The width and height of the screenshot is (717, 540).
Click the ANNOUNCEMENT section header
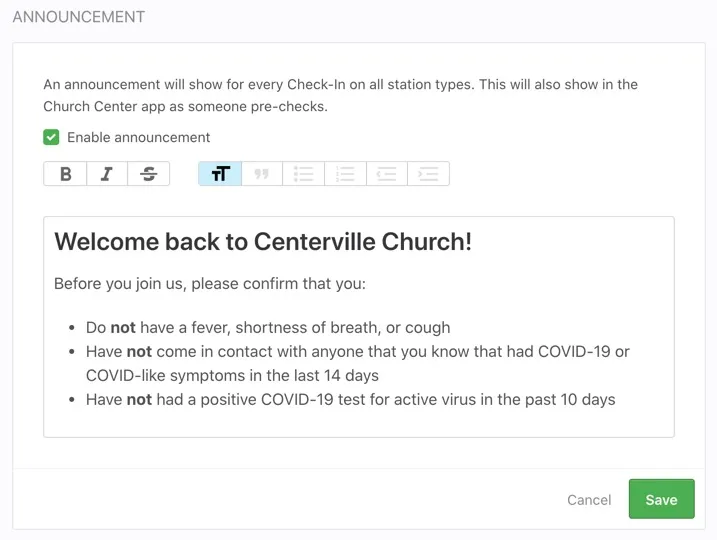point(78,17)
